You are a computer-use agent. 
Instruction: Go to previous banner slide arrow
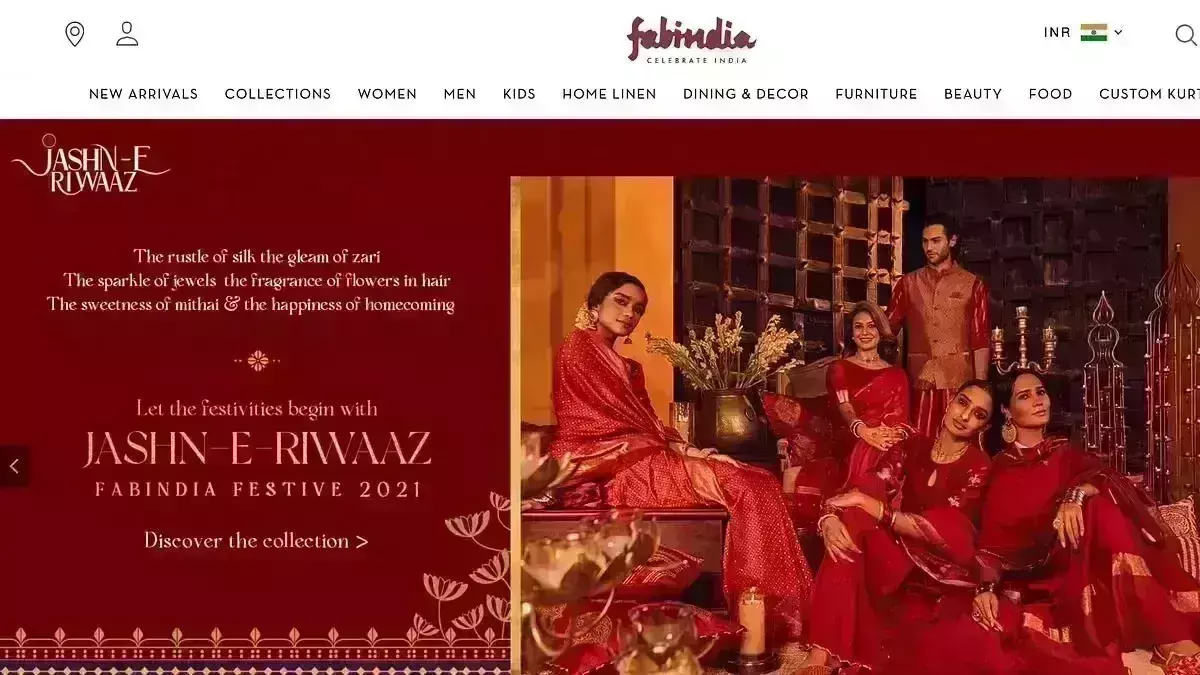tap(14, 466)
